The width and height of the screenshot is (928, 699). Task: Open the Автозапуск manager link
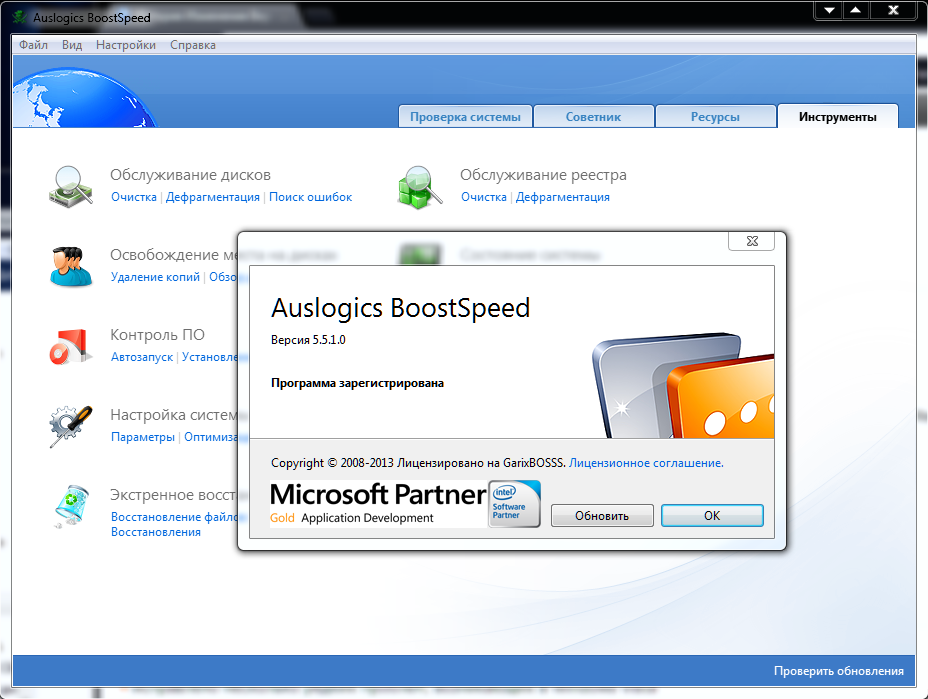(142, 357)
